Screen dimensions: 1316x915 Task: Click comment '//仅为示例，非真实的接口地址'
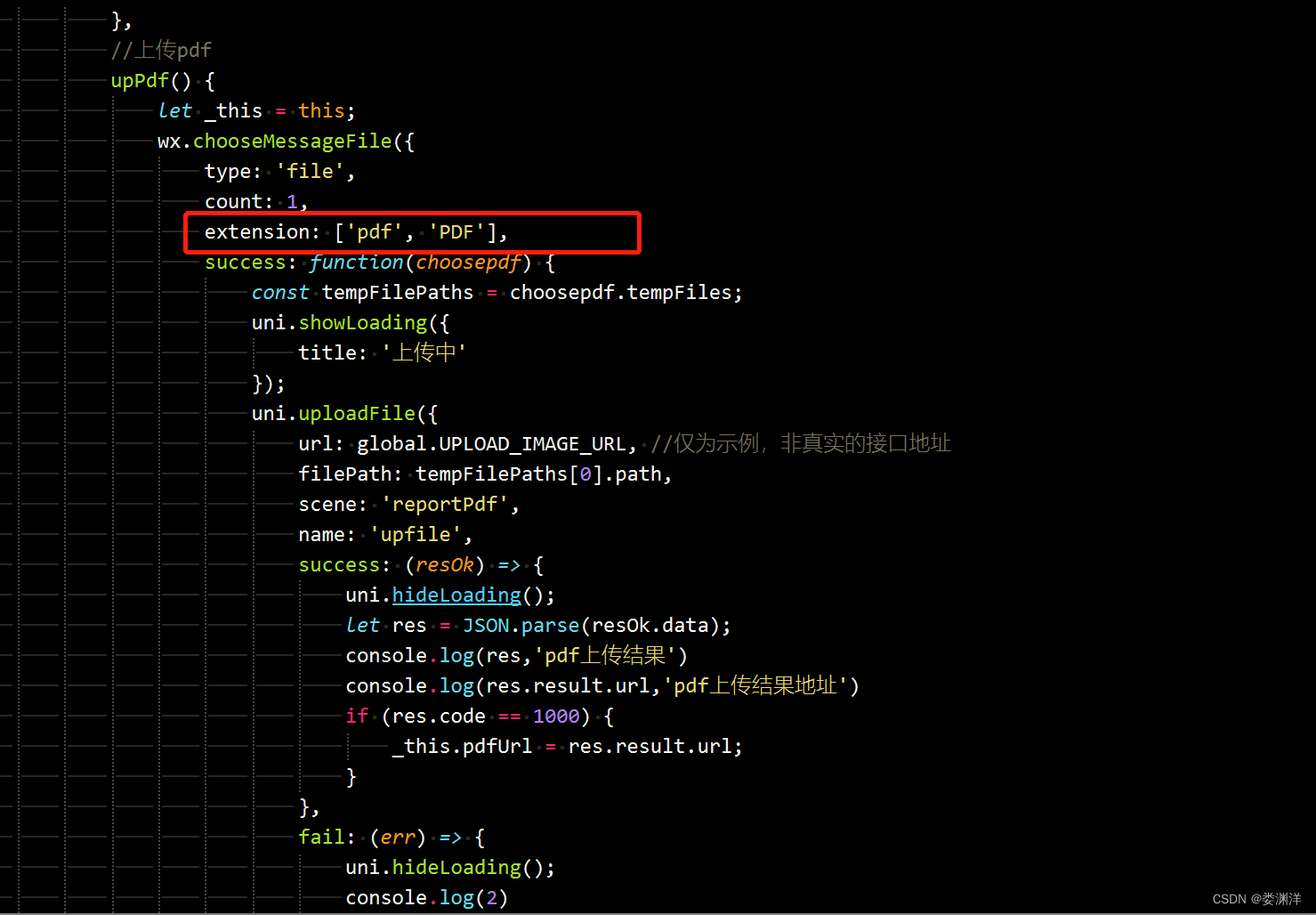pyautogui.click(x=801, y=443)
